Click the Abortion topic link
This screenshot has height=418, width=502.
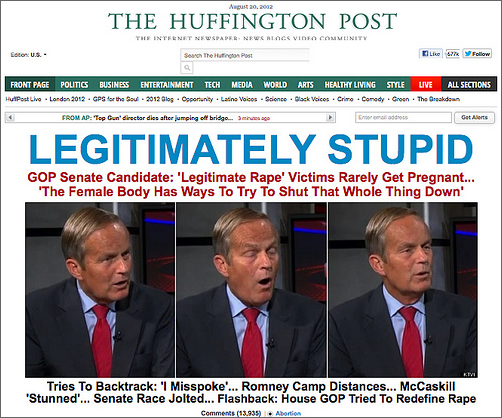(x=288, y=413)
